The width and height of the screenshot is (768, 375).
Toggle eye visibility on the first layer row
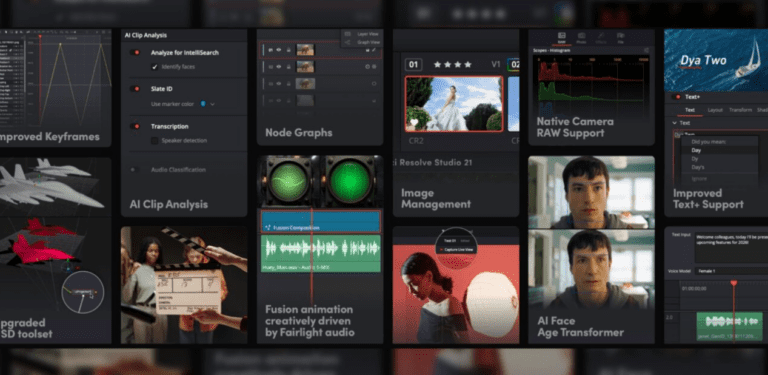point(278,49)
